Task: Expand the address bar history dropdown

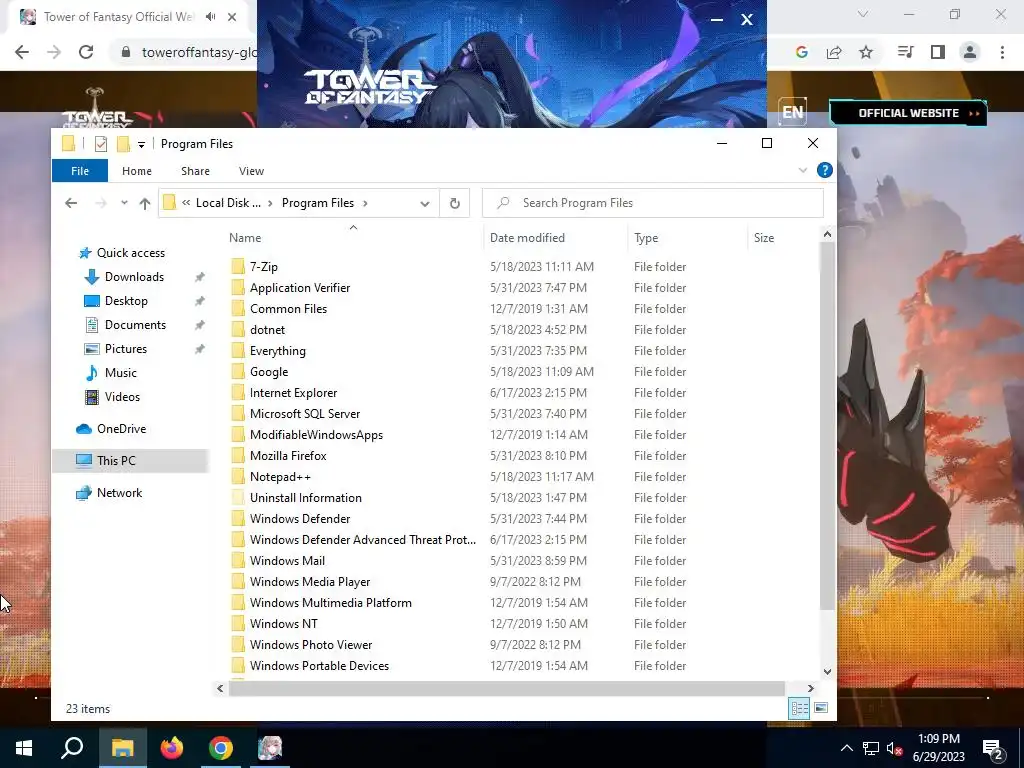Action: tap(425, 203)
